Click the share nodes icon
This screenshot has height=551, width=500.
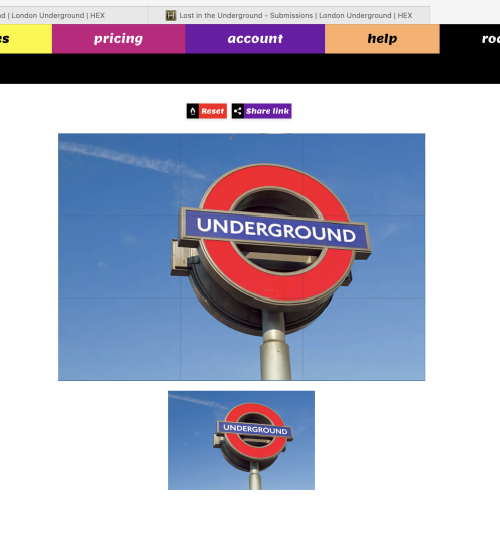point(238,111)
